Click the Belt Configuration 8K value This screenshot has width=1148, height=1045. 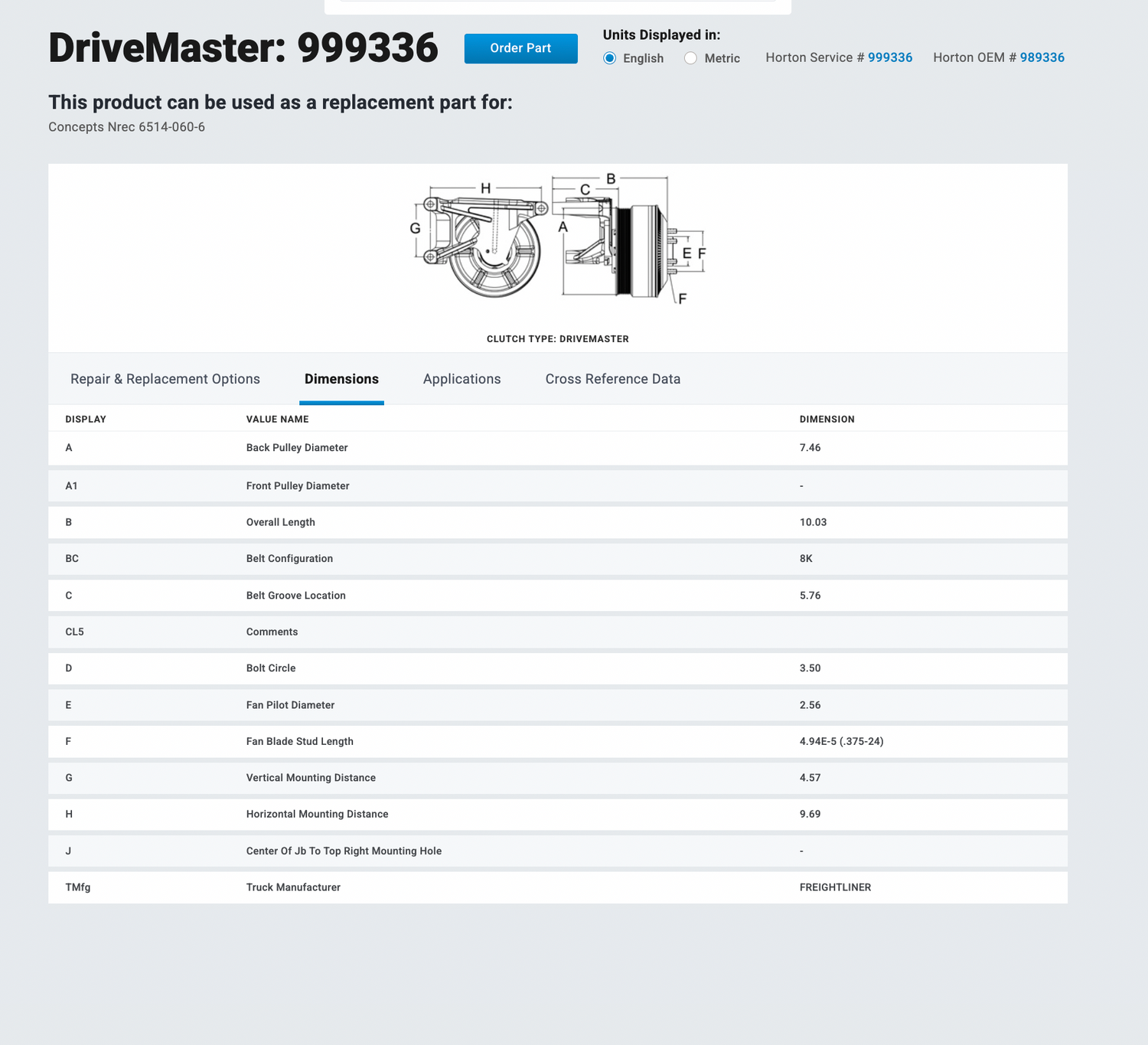[806, 559]
